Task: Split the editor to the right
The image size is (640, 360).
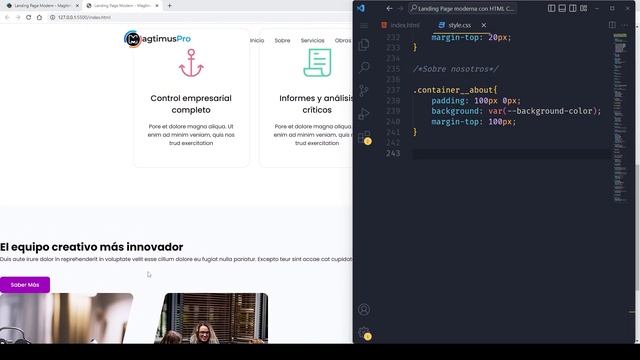Action: coord(612,25)
